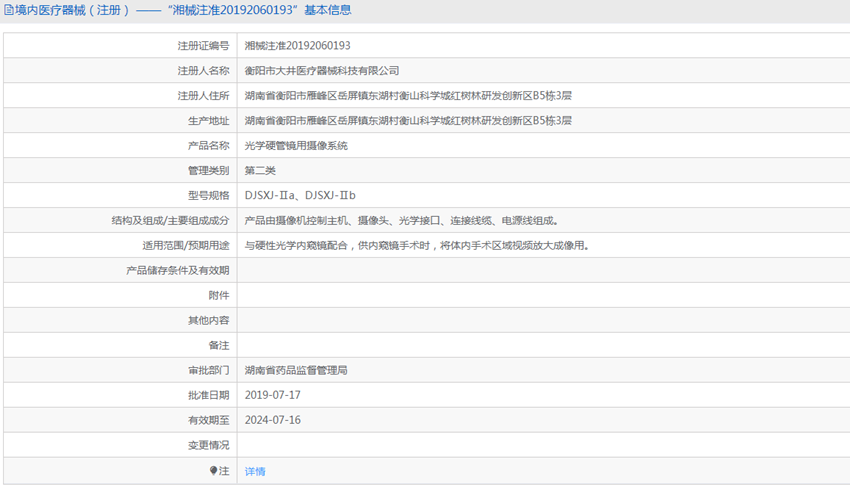Click the 型号规格 label

208,195
